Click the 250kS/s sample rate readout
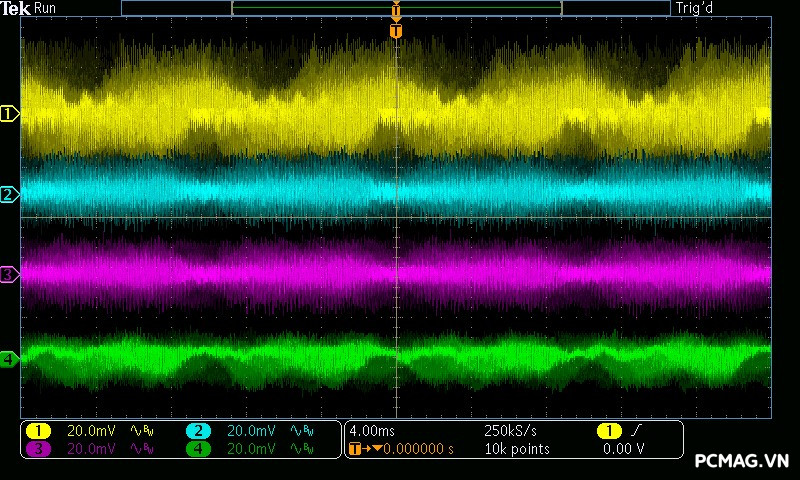This screenshot has height=480, width=800. point(512,431)
